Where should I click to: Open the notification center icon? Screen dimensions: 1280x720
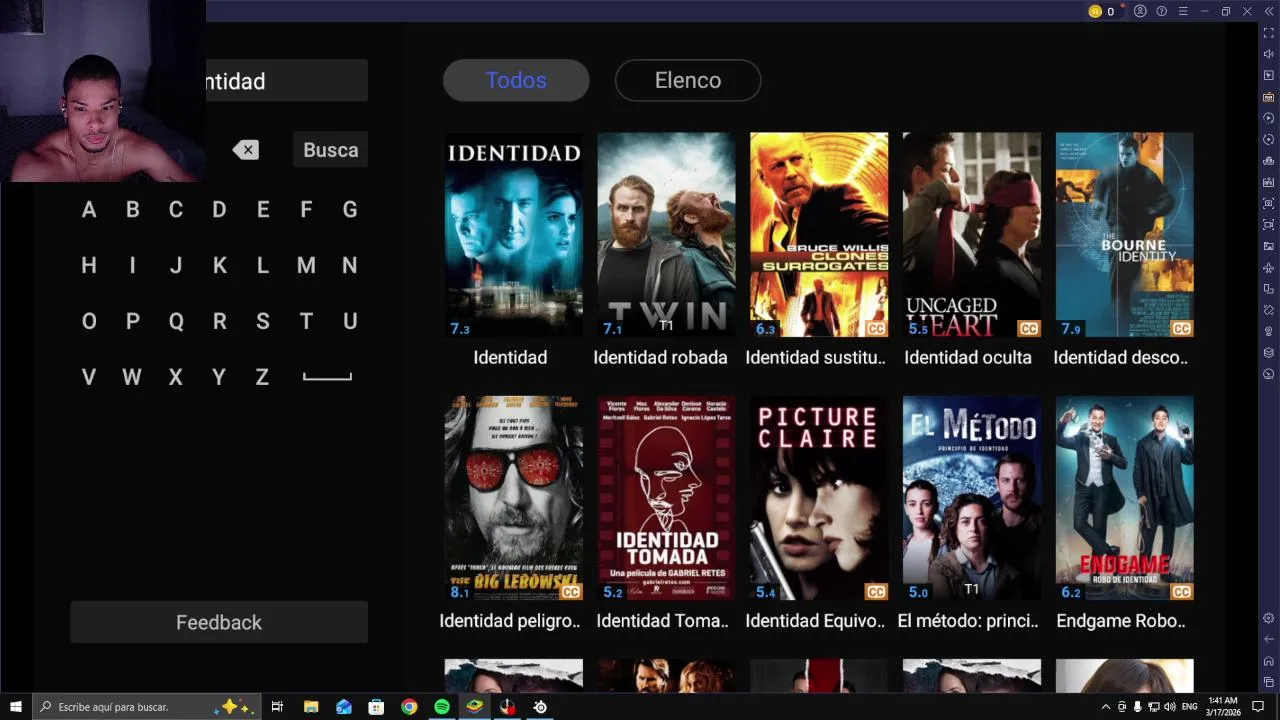coord(1258,707)
